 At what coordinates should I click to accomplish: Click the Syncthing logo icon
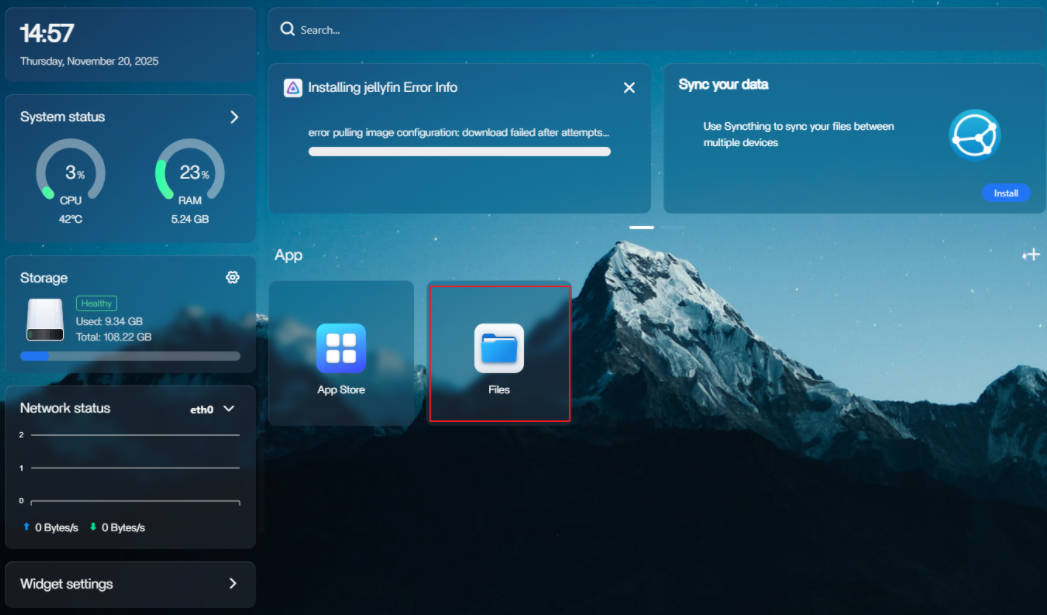(x=974, y=135)
